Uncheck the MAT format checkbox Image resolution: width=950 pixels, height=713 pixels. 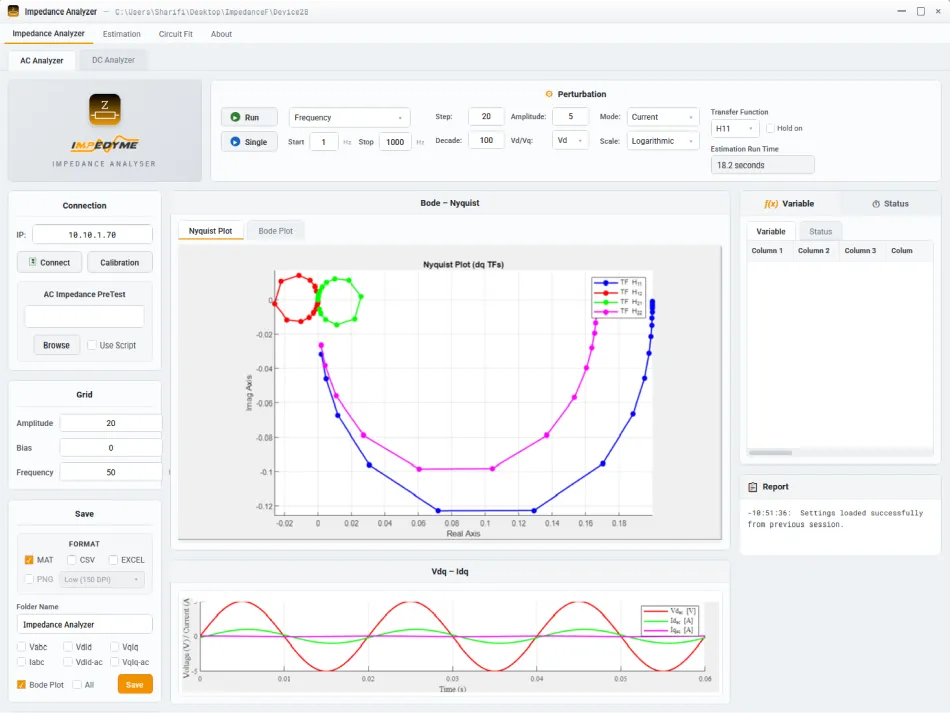click(28, 560)
